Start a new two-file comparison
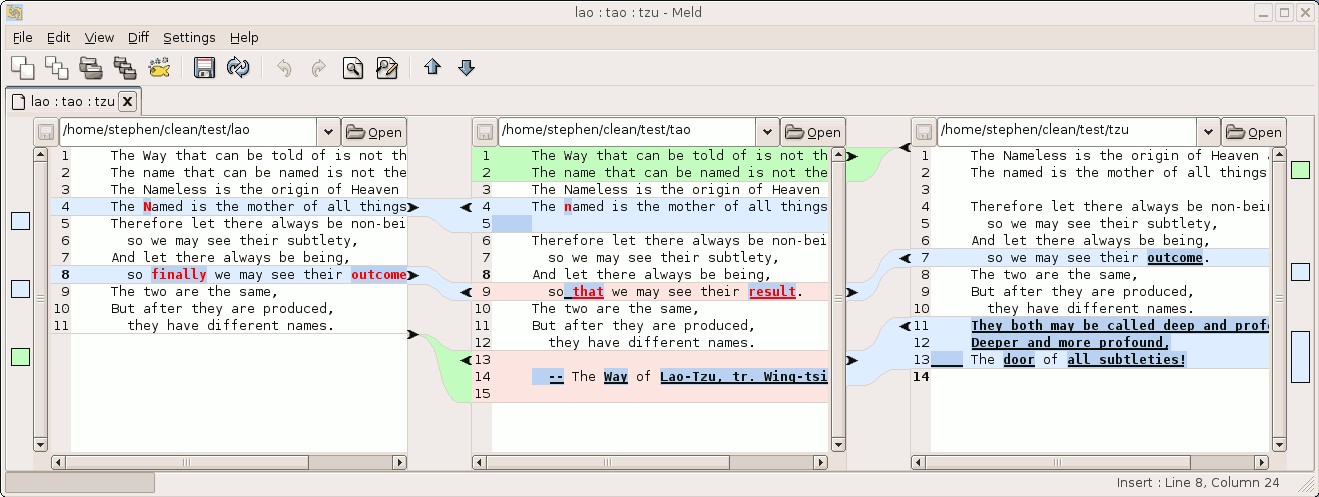The width and height of the screenshot is (1319, 497). pos(22,68)
